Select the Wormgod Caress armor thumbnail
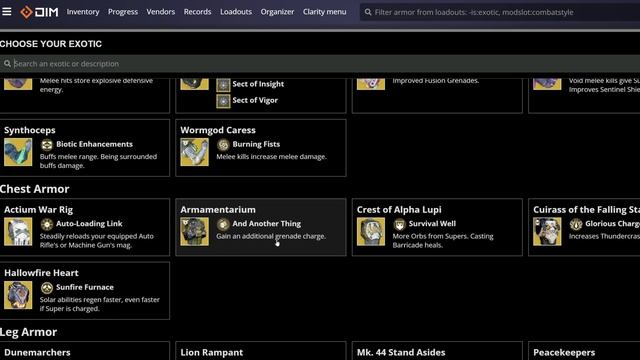640x360 pixels. (194, 152)
